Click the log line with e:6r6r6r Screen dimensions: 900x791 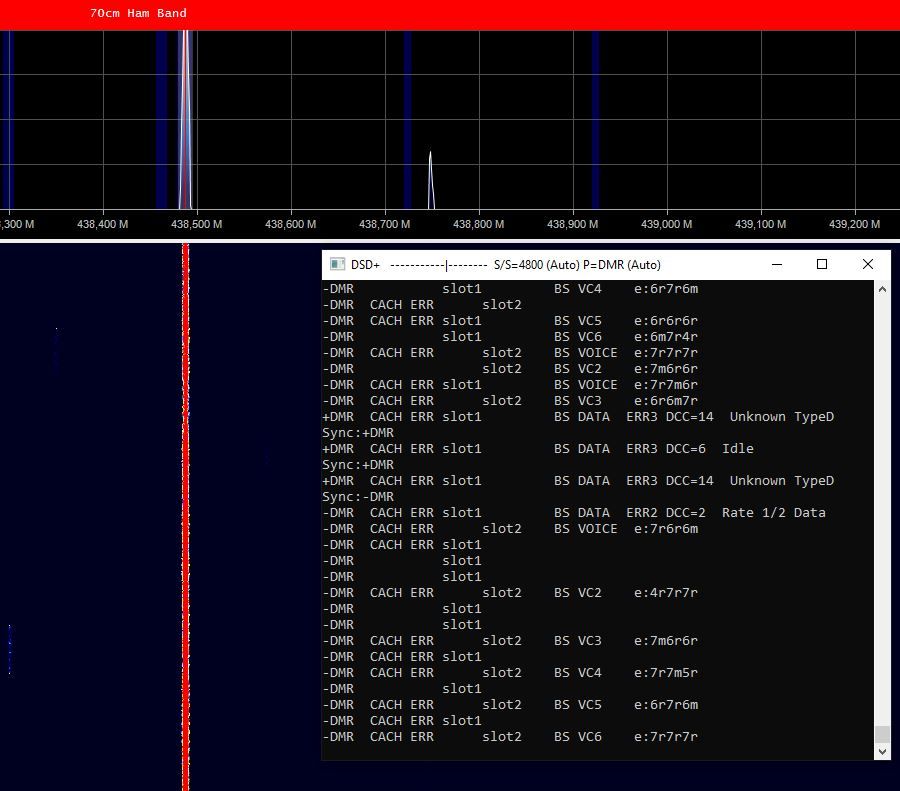click(x=510, y=320)
